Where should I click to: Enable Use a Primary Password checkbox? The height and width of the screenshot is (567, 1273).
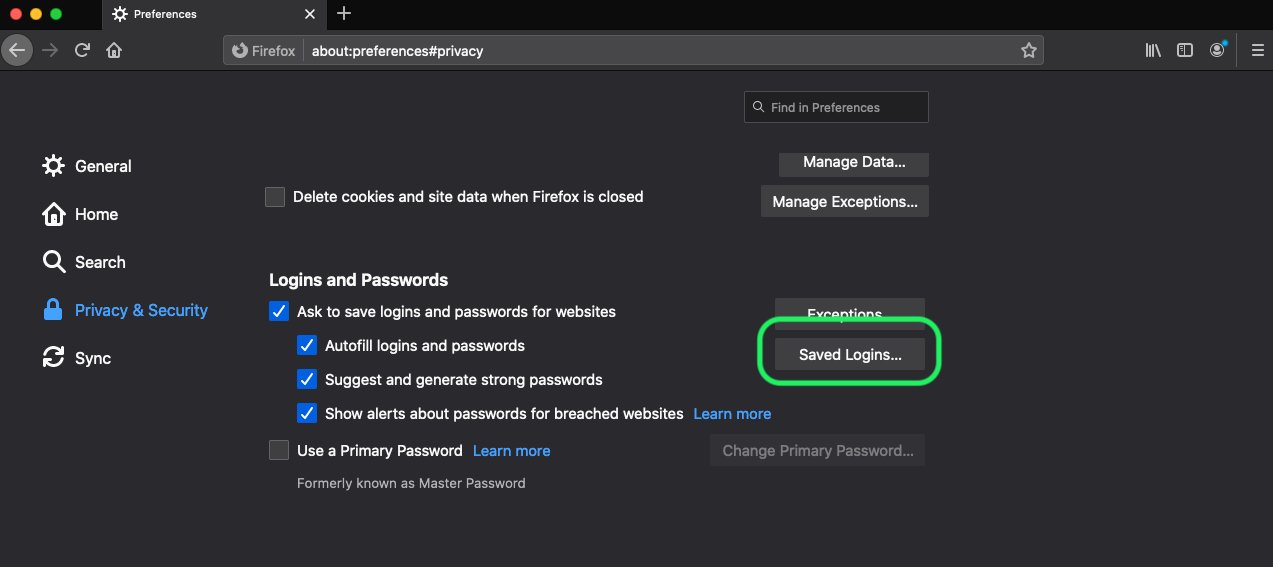pyautogui.click(x=279, y=451)
